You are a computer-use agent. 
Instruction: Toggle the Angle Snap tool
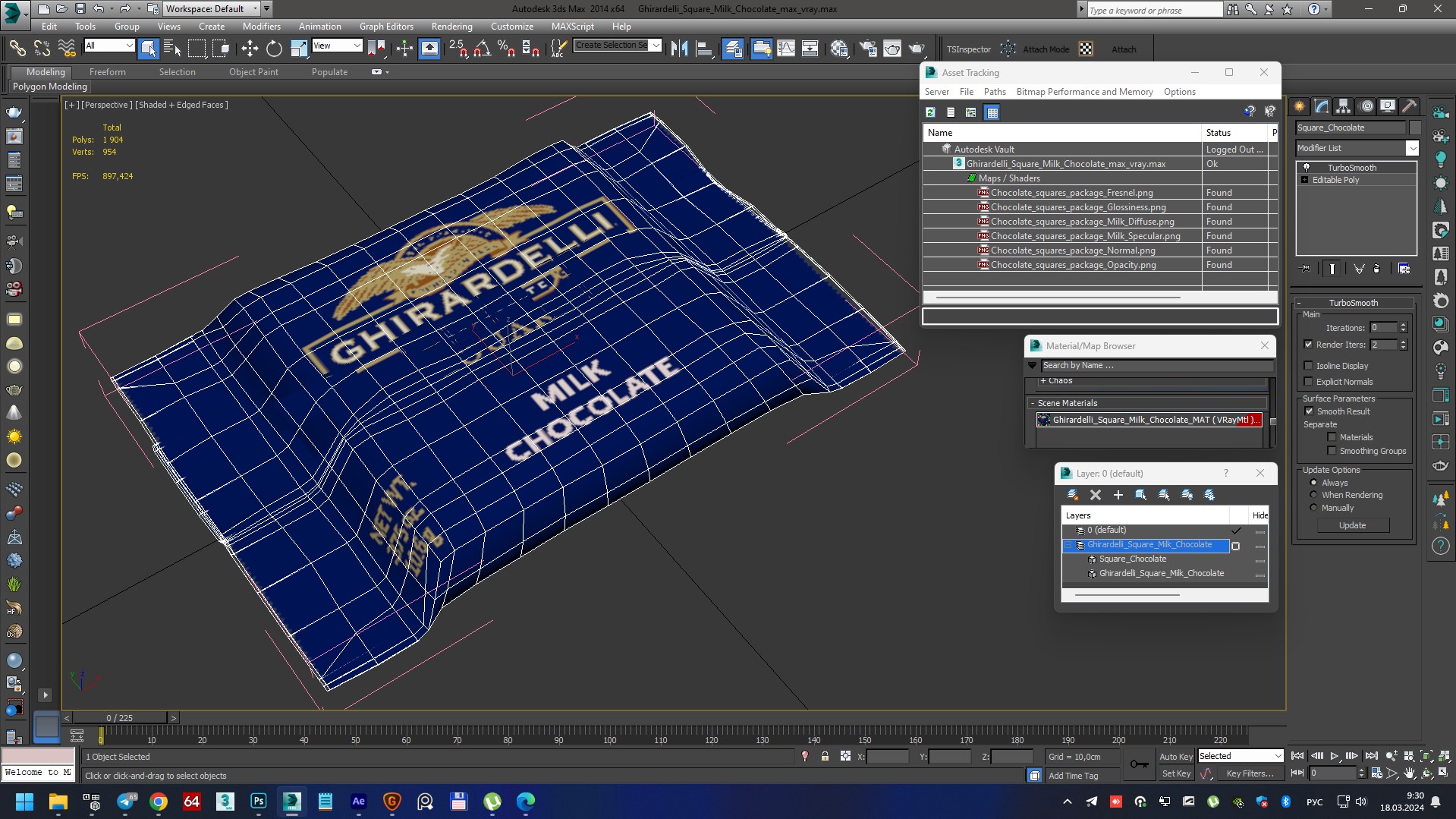[482, 49]
